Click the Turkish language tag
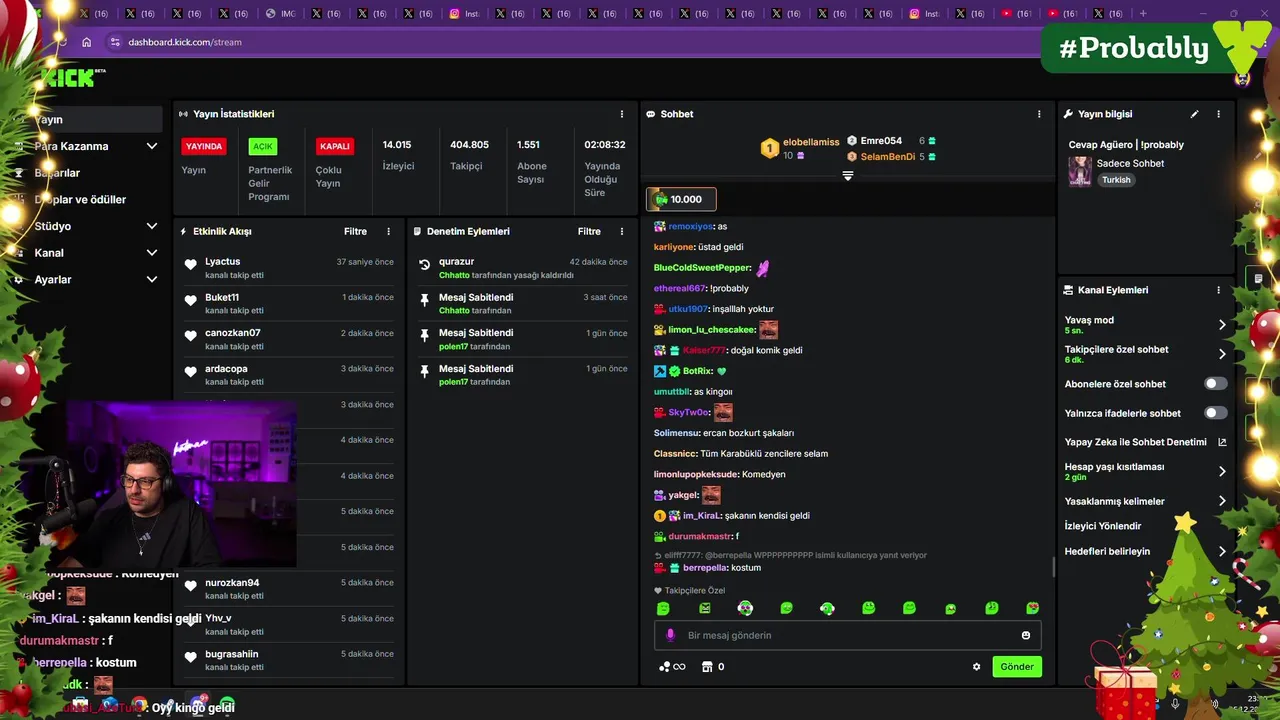Viewport: 1280px width, 720px height. click(1116, 180)
